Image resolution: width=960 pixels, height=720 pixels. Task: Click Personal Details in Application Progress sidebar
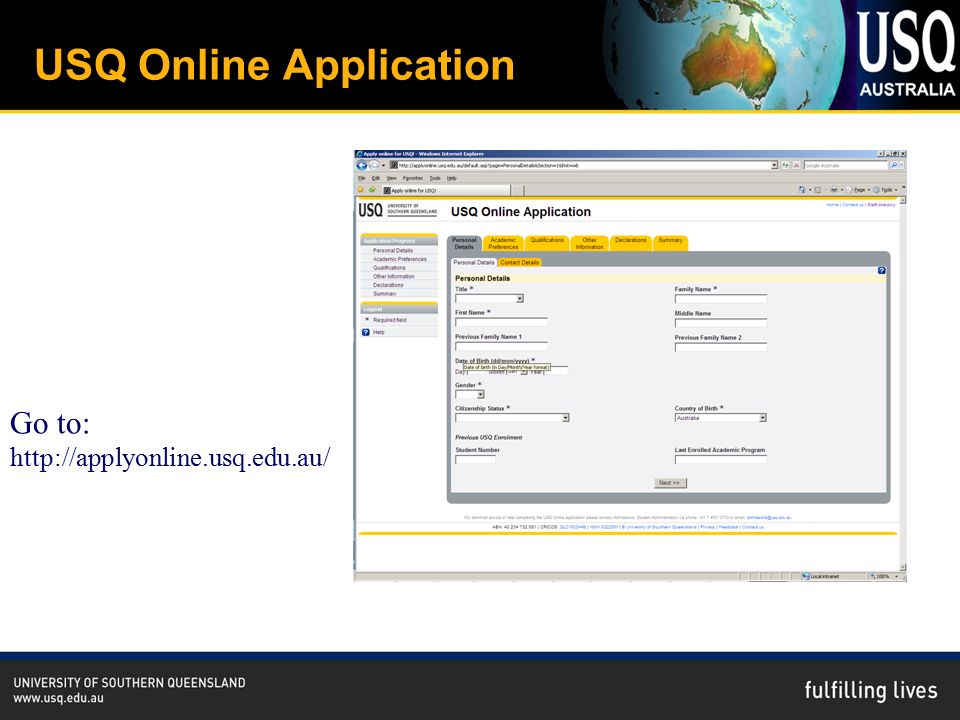coord(393,250)
